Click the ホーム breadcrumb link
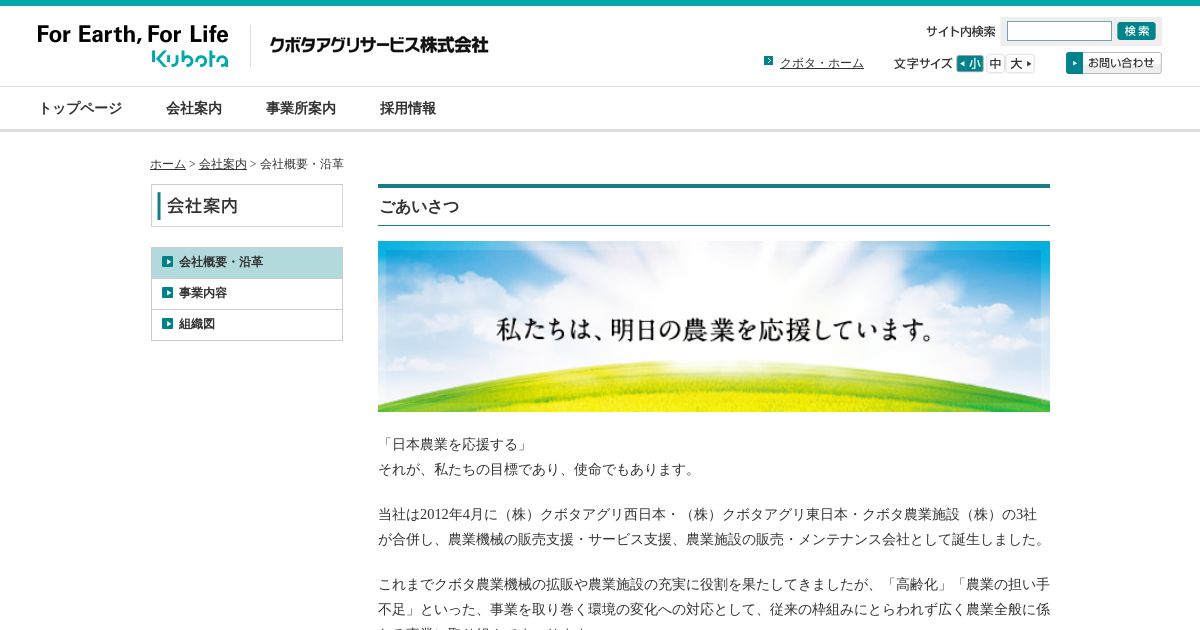 tap(168, 164)
